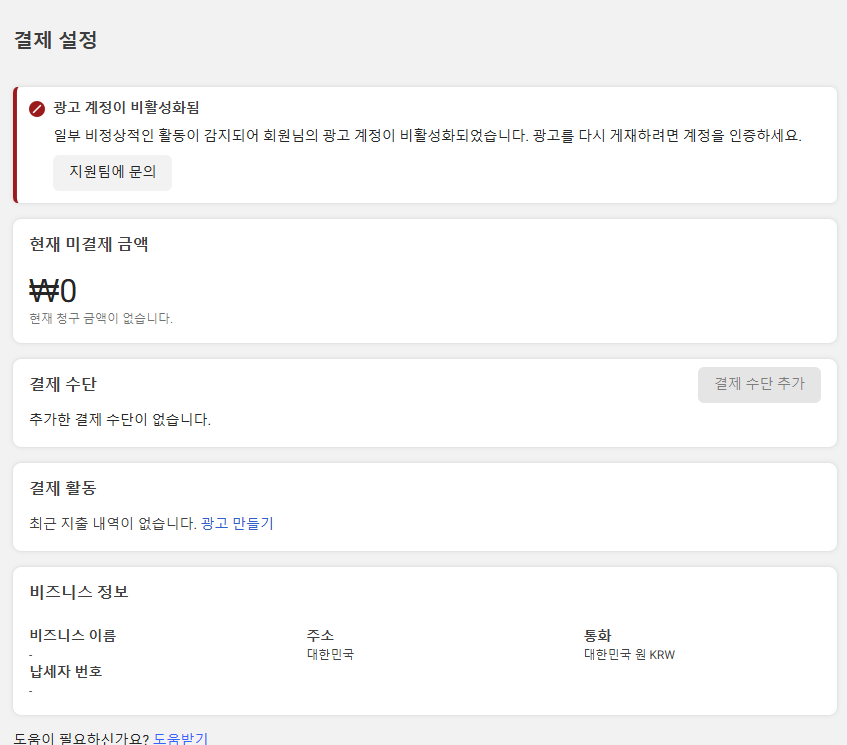The width and height of the screenshot is (847, 745).
Task: Open the 광고 만들기 link
Action: [237, 523]
